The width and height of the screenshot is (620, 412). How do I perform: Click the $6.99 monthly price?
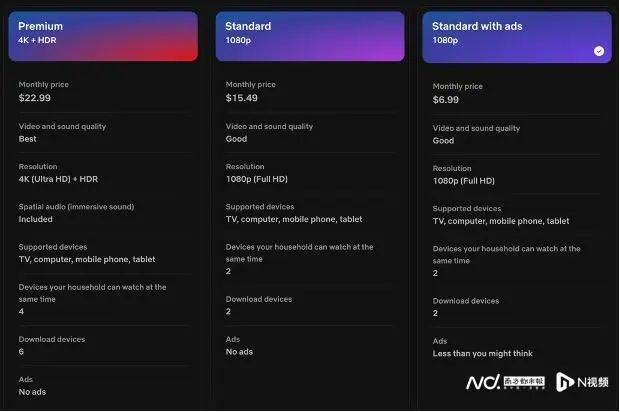(x=446, y=100)
